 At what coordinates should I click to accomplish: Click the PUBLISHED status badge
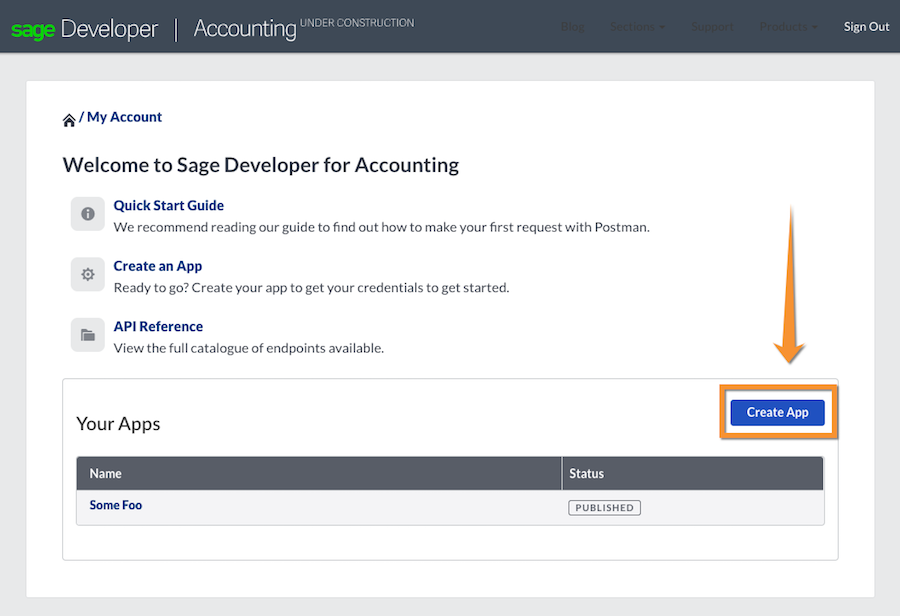[604, 507]
